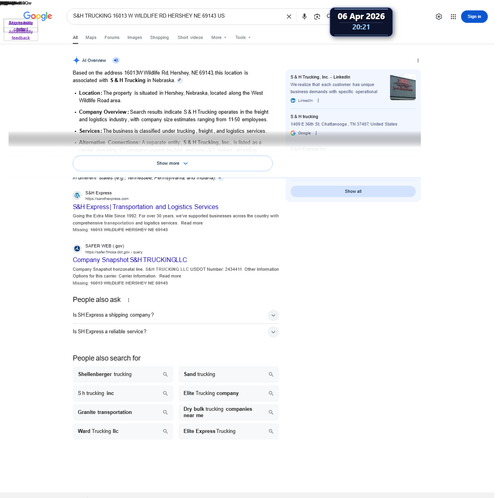This screenshot has width=500, height=498.
Task: Search icon for Dry bulk trucking companies
Action: (x=271, y=412)
